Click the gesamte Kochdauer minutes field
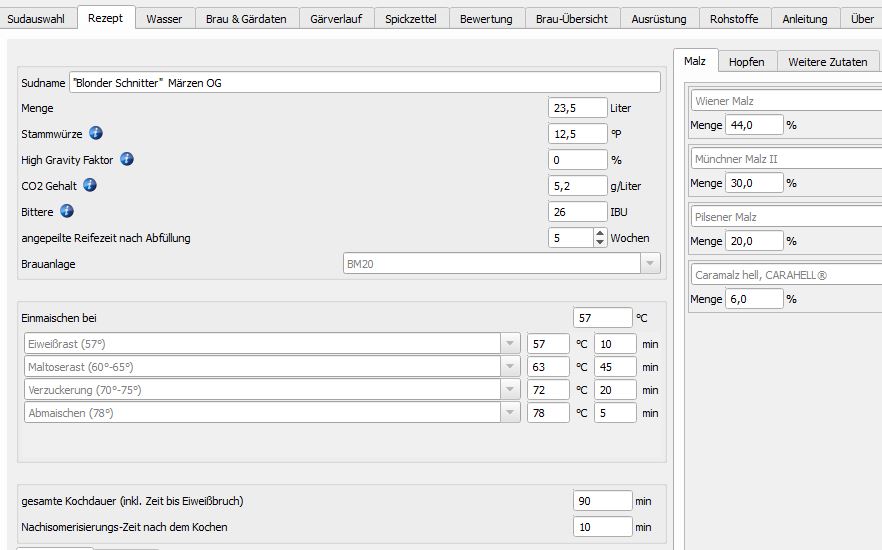The image size is (882, 550). [x=602, y=501]
